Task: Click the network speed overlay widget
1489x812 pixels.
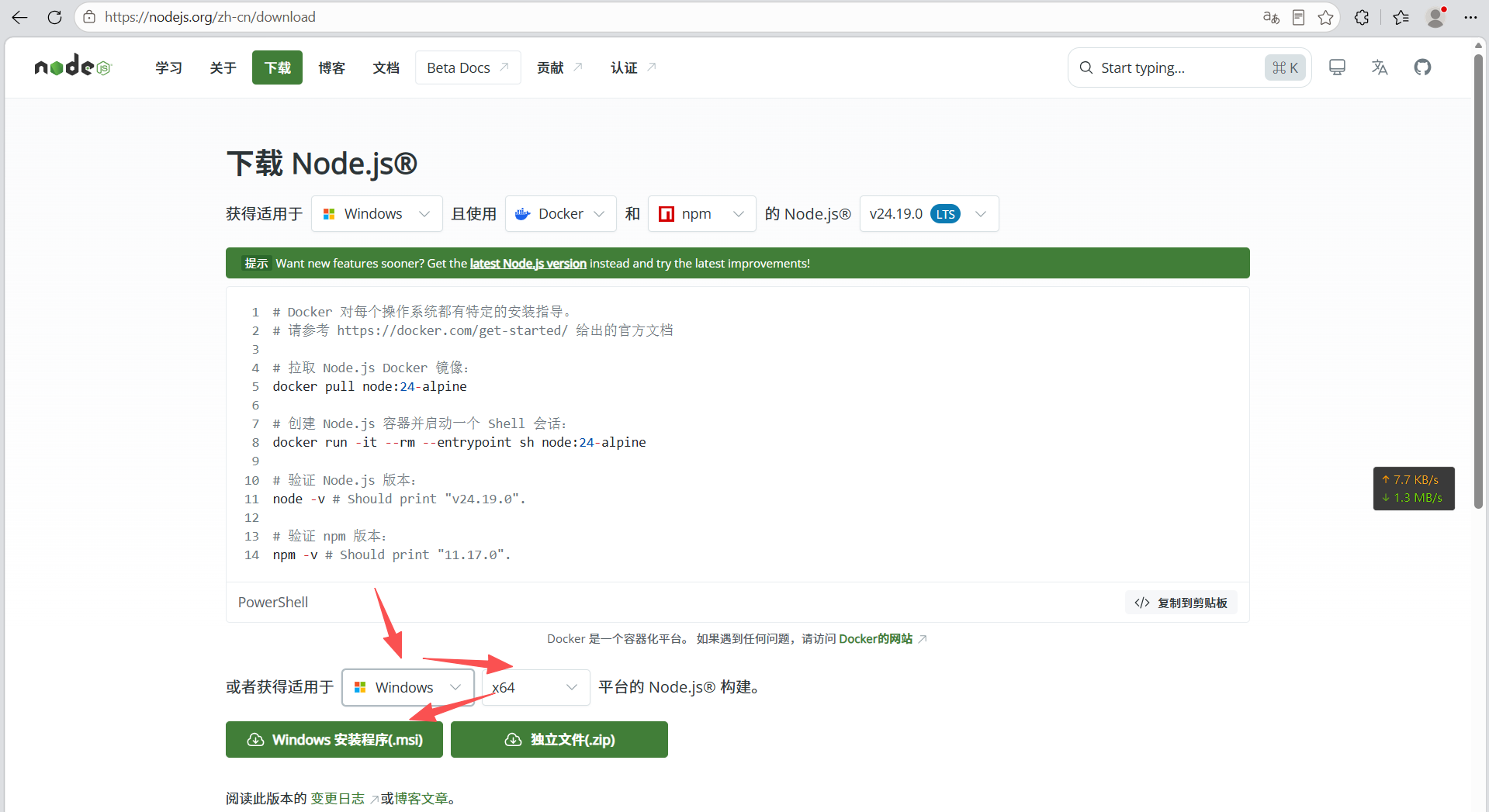Action: point(1414,489)
